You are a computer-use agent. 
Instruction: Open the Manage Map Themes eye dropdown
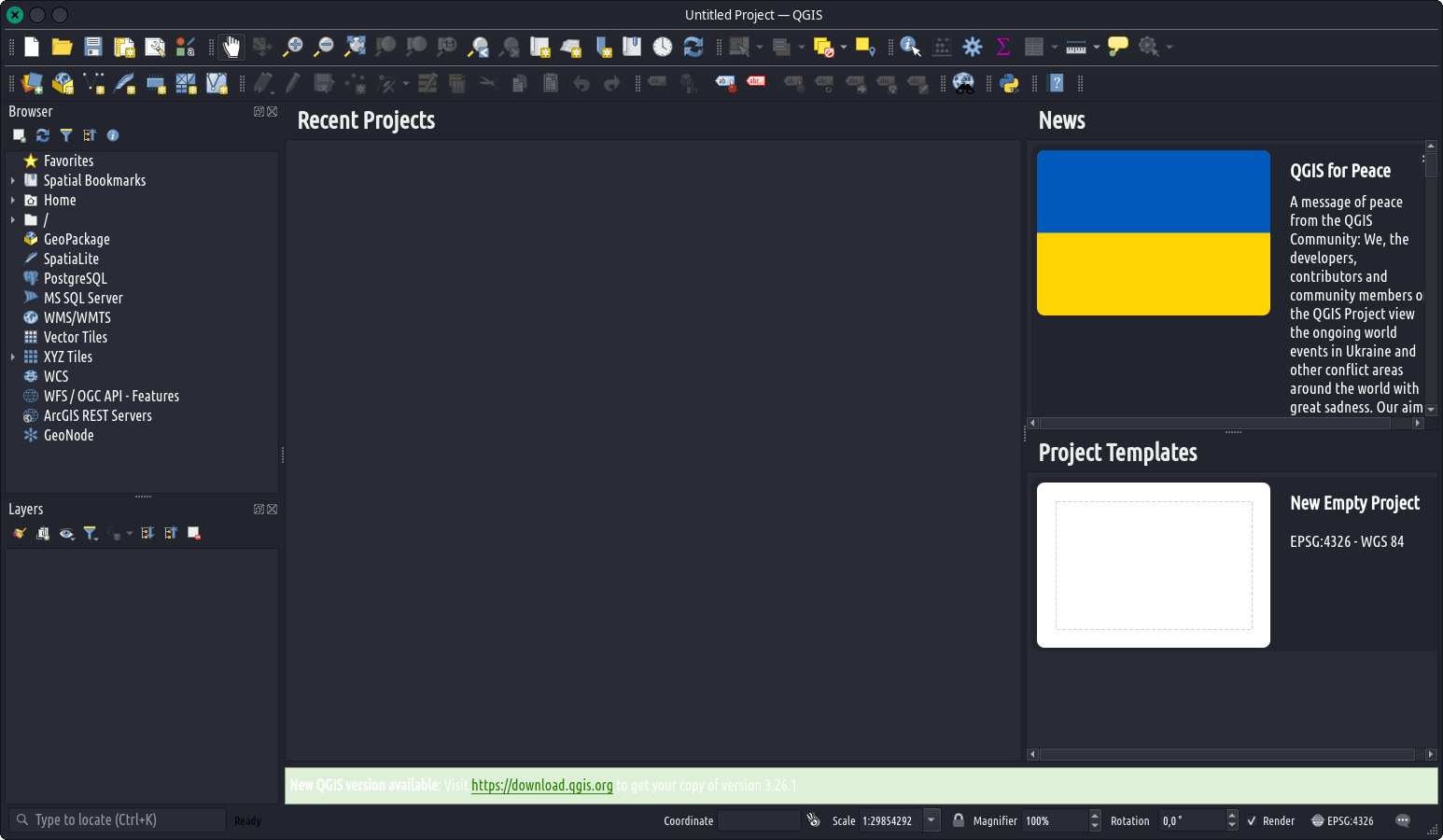tap(66, 533)
